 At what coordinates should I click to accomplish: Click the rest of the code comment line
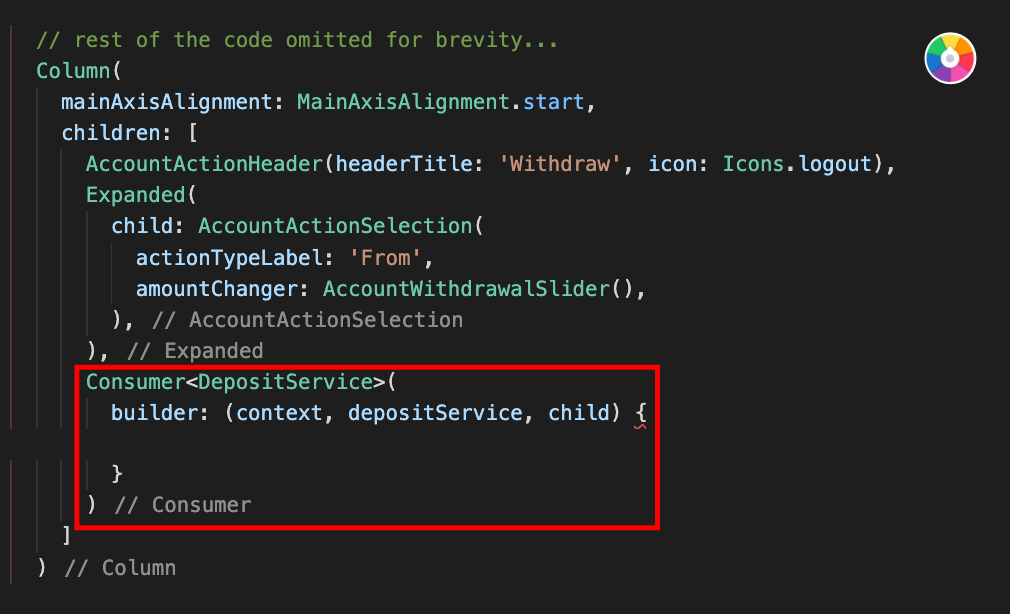coord(297,40)
